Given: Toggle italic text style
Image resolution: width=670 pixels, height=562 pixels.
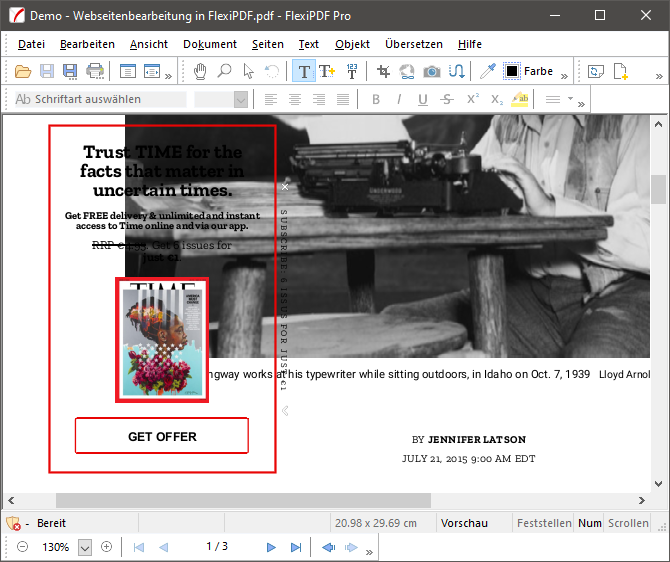Looking at the screenshot, I should [399, 99].
